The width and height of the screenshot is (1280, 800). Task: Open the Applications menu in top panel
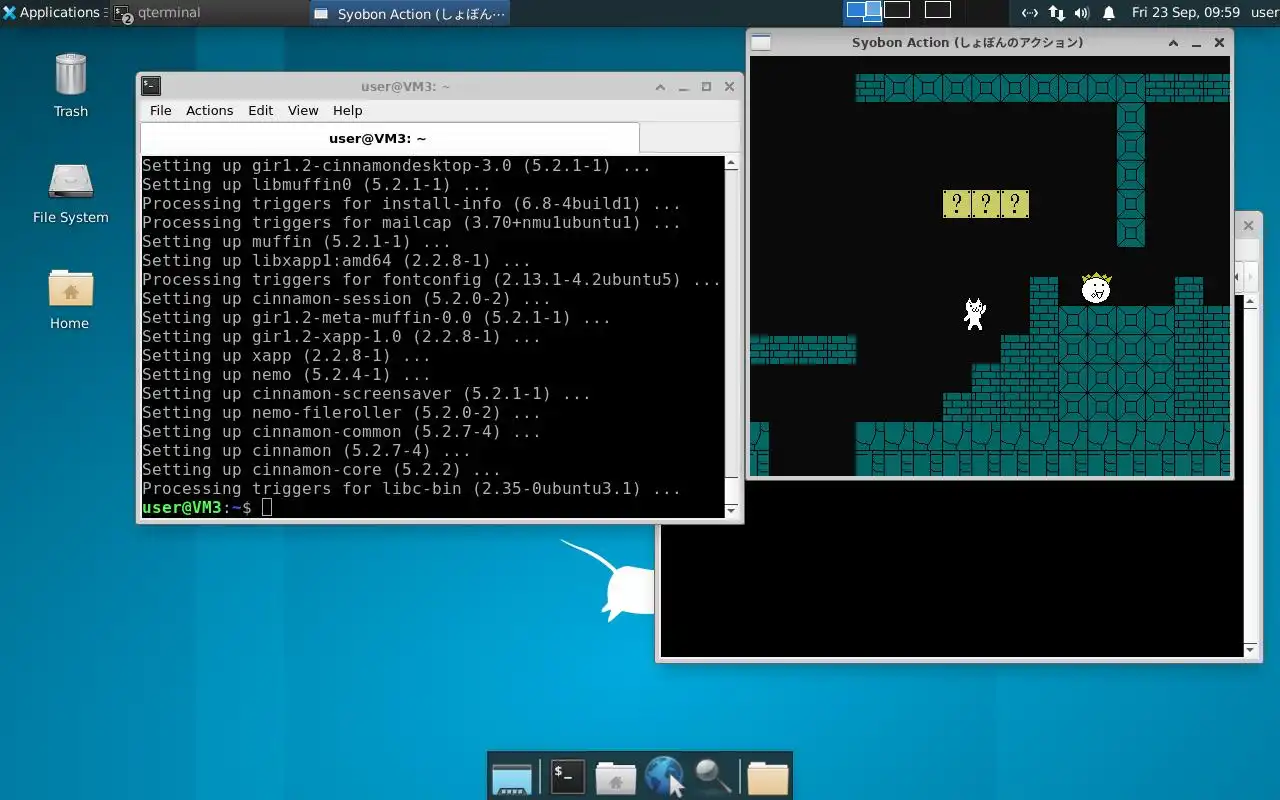52,13
